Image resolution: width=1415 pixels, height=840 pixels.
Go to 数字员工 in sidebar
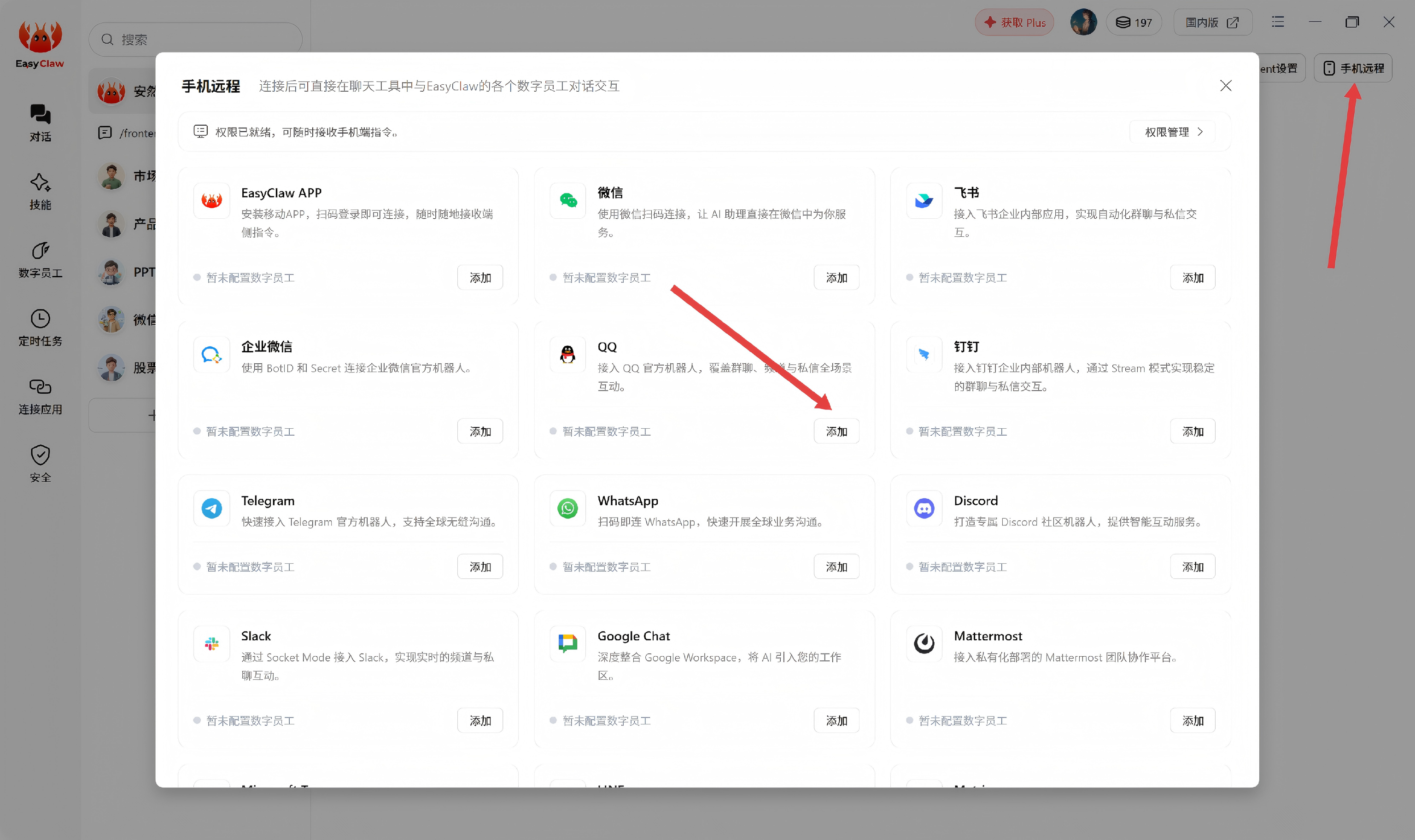click(x=40, y=260)
